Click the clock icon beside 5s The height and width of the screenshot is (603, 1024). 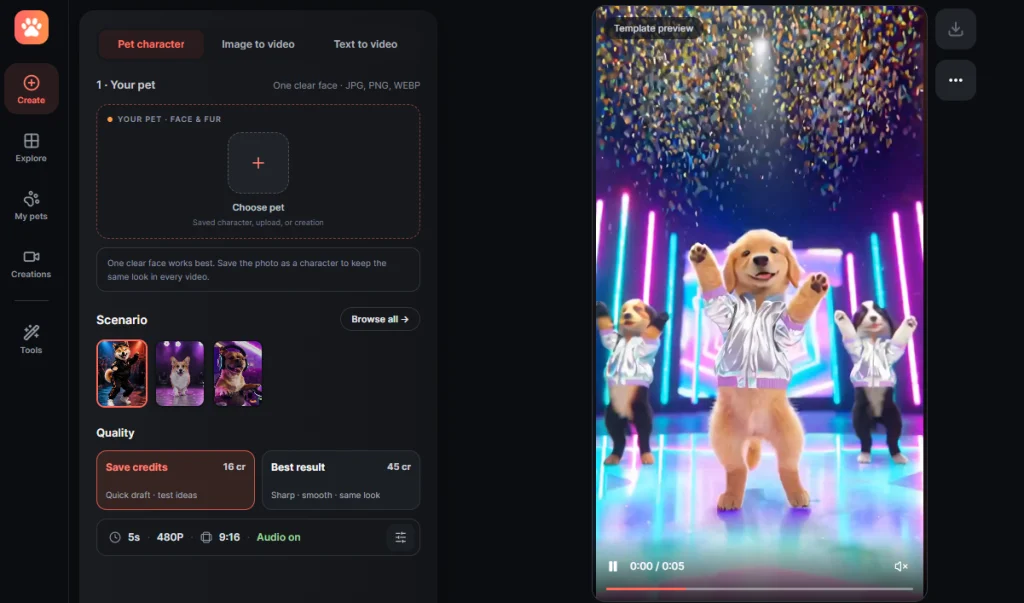(115, 537)
